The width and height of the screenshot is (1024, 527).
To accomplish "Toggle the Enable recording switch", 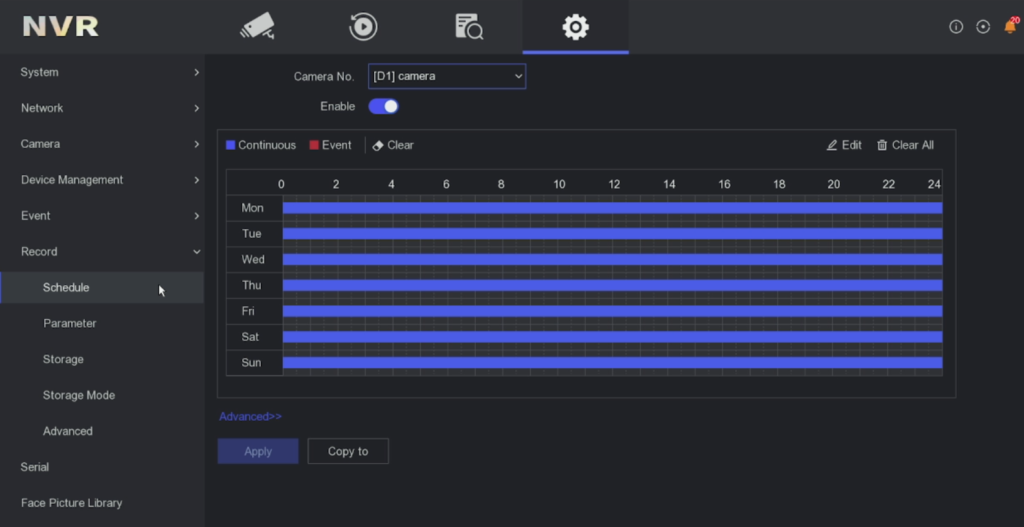I will 384,106.
